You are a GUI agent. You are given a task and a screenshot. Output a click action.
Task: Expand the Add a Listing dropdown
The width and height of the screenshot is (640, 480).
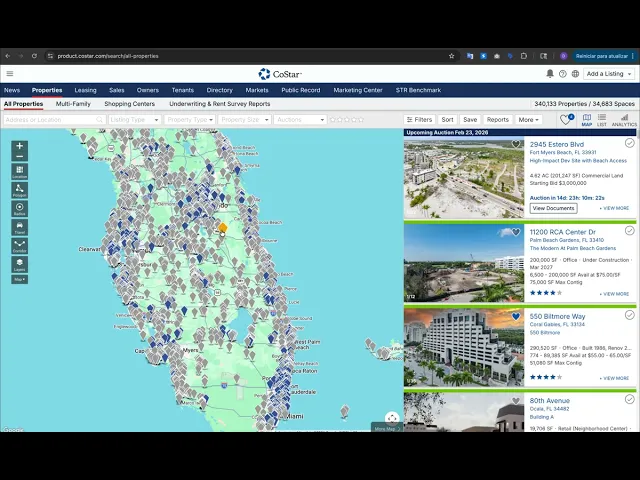(x=609, y=74)
